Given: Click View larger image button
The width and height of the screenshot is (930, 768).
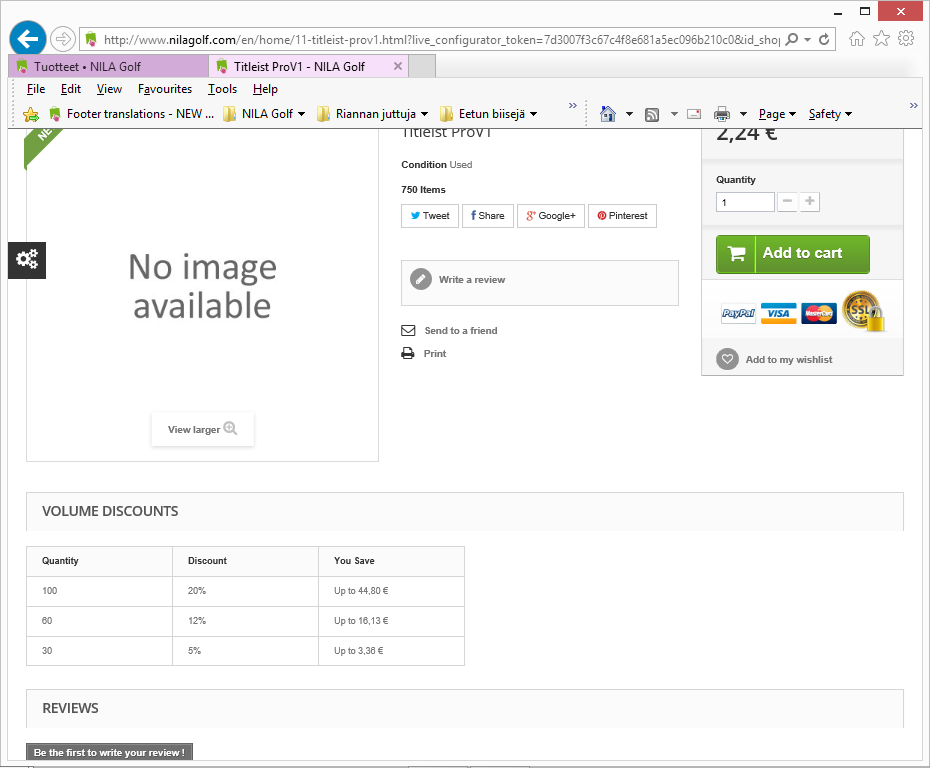Looking at the screenshot, I should coord(202,429).
